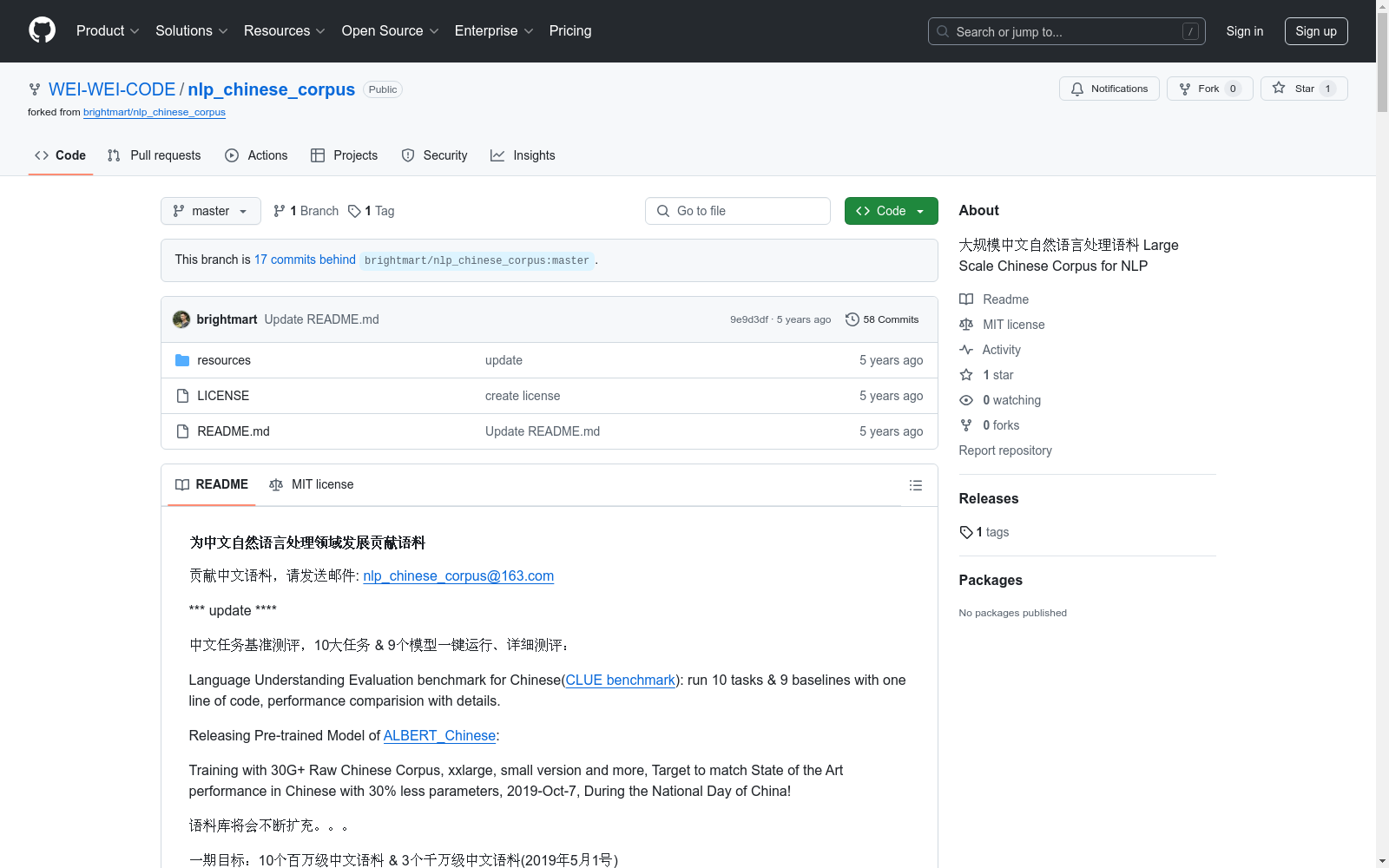Screen dimensions: 1389x868
Task: Fork this repository
Action: click(1208, 88)
